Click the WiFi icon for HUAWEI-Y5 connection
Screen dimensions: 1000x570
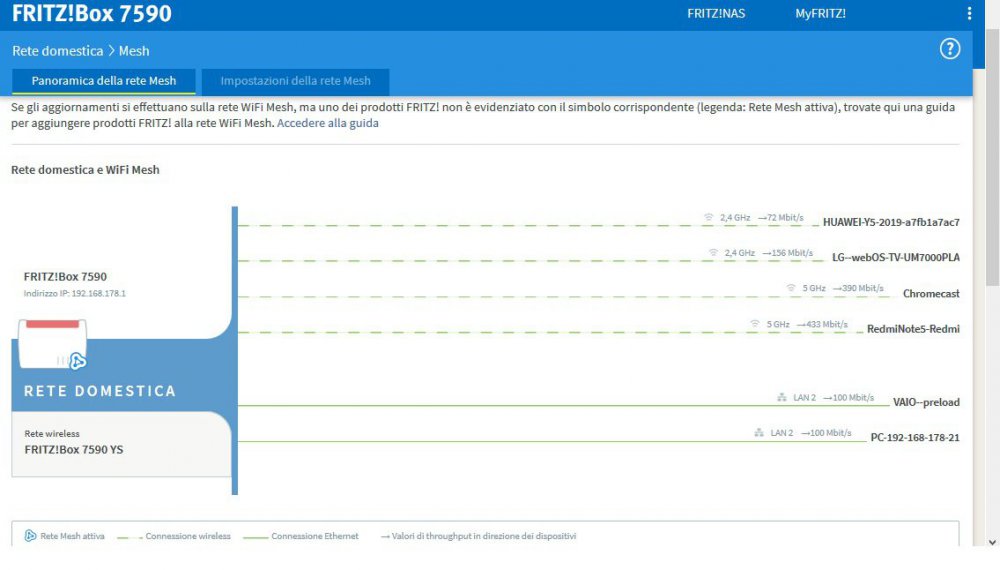709,217
